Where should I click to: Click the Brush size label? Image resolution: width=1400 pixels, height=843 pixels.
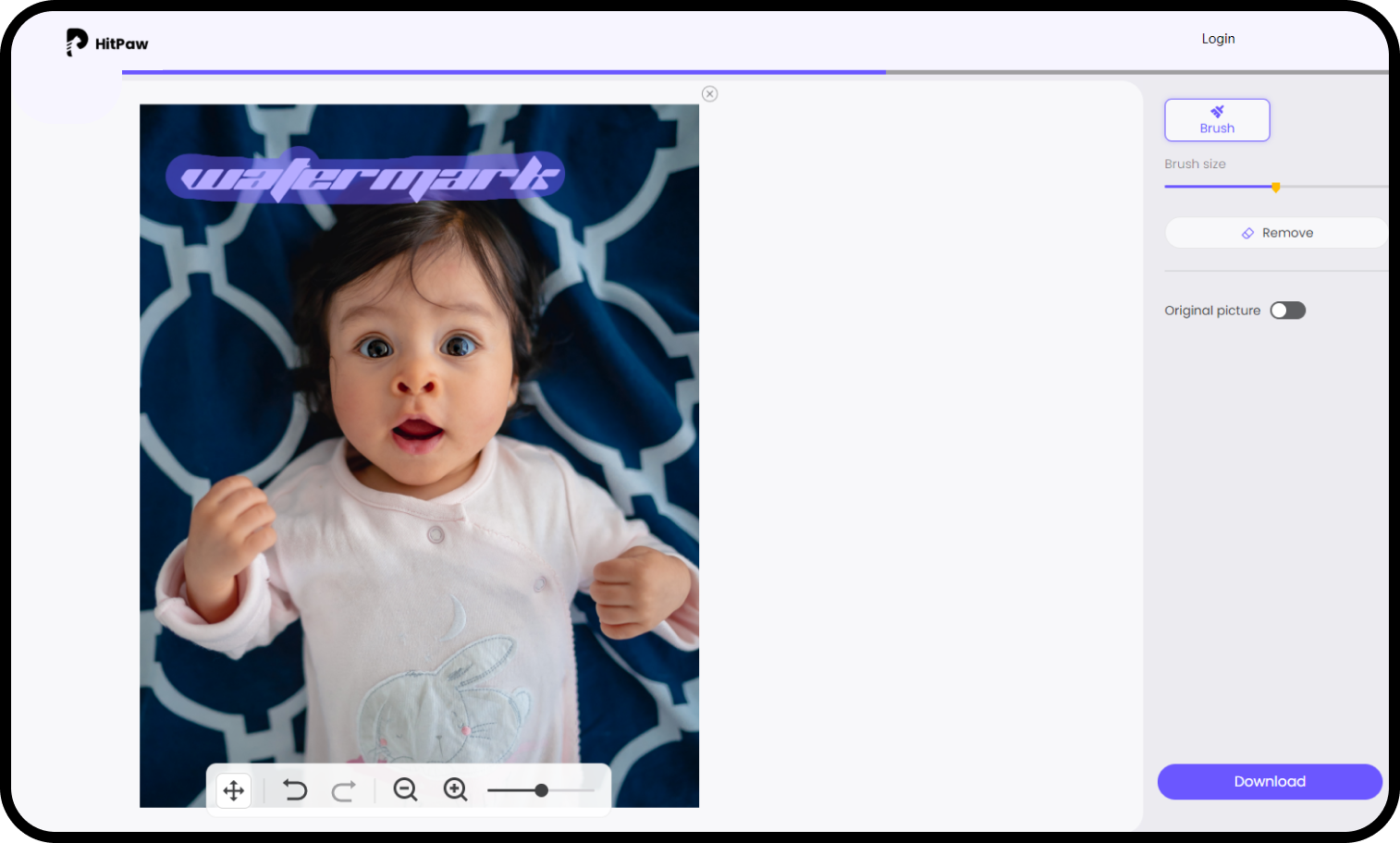click(x=1195, y=164)
